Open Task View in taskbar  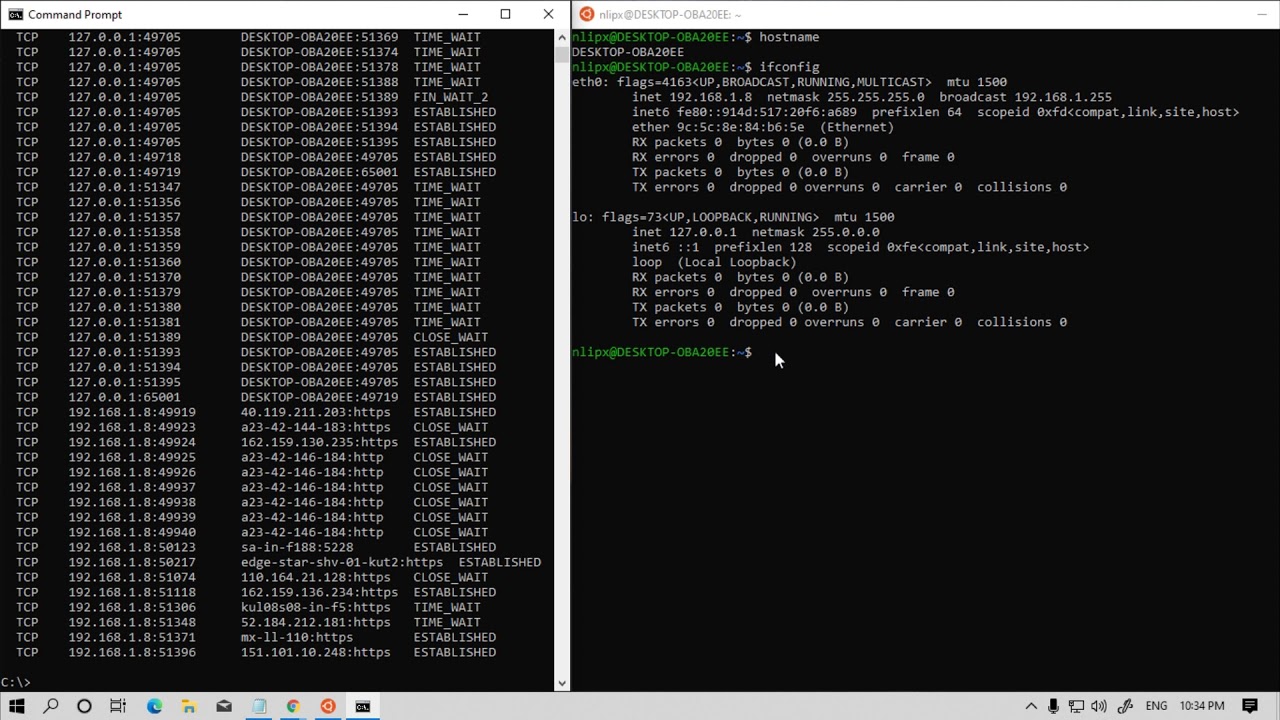coord(118,706)
